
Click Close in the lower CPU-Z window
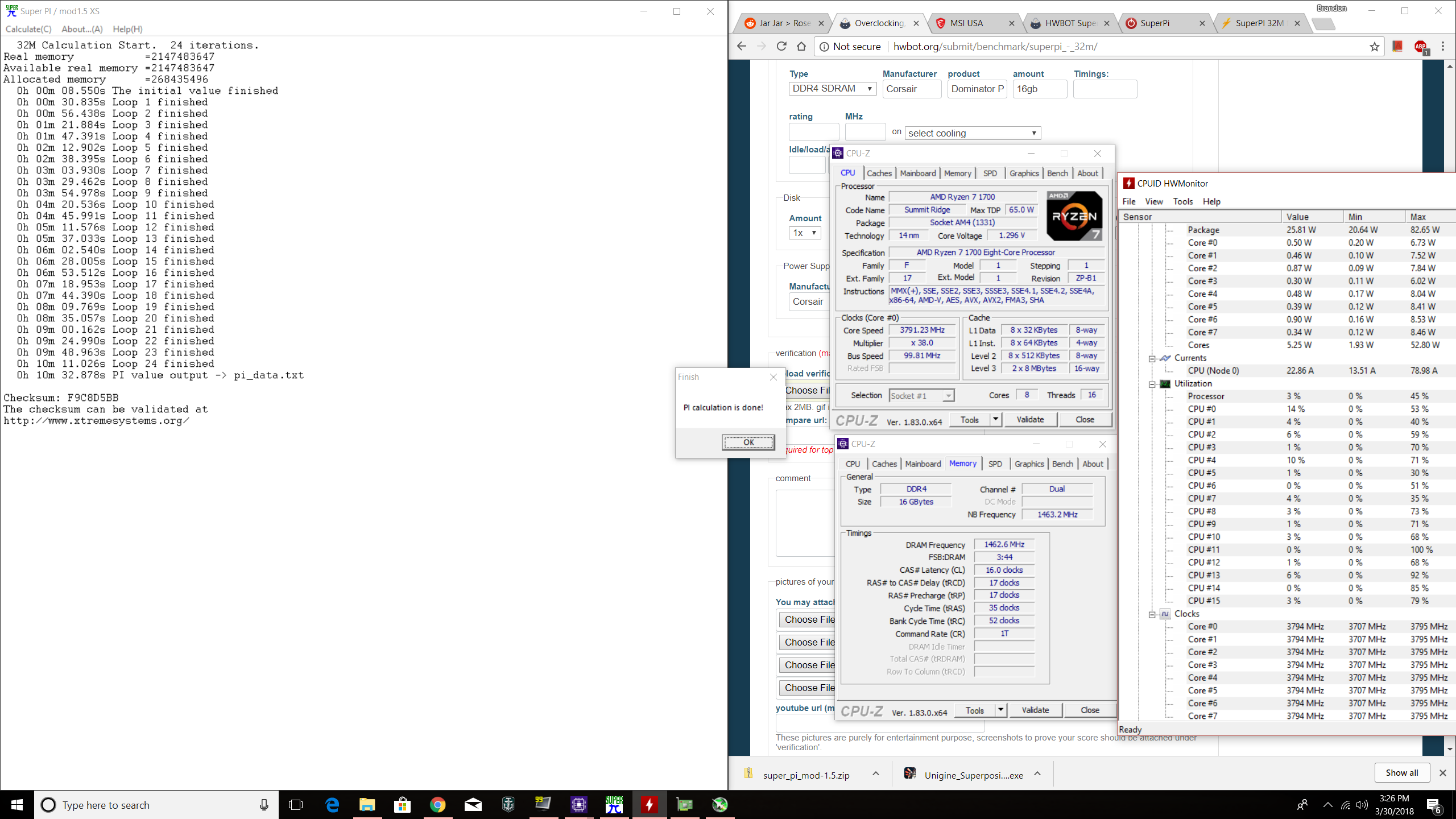[1090, 710]
